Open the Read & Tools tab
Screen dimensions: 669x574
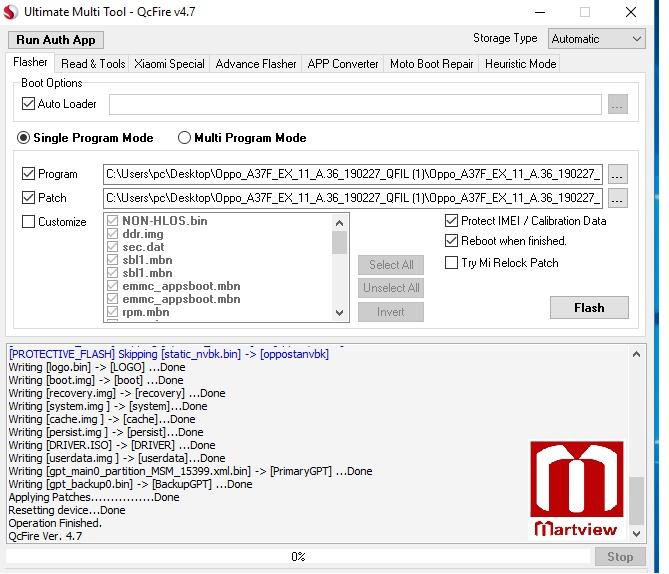[x=93, y=64]
